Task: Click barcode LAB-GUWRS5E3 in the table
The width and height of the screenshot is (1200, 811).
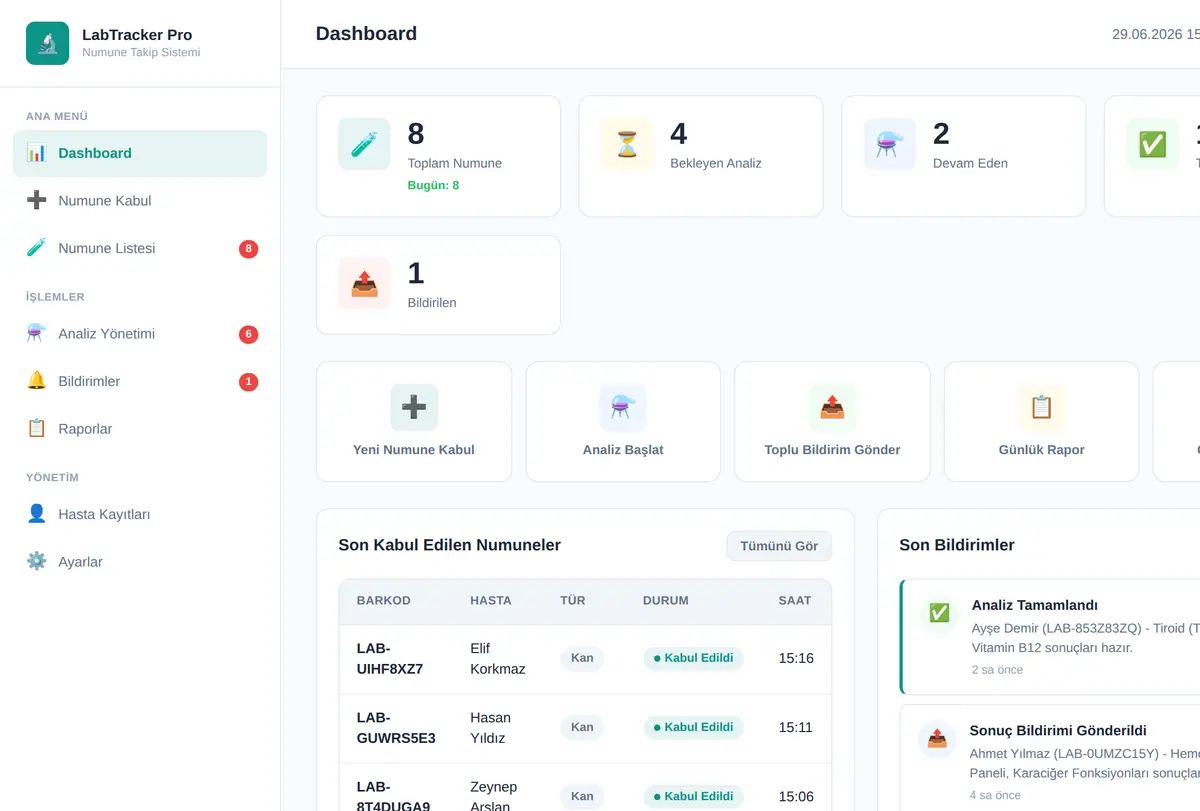Action: click(396, 728)
